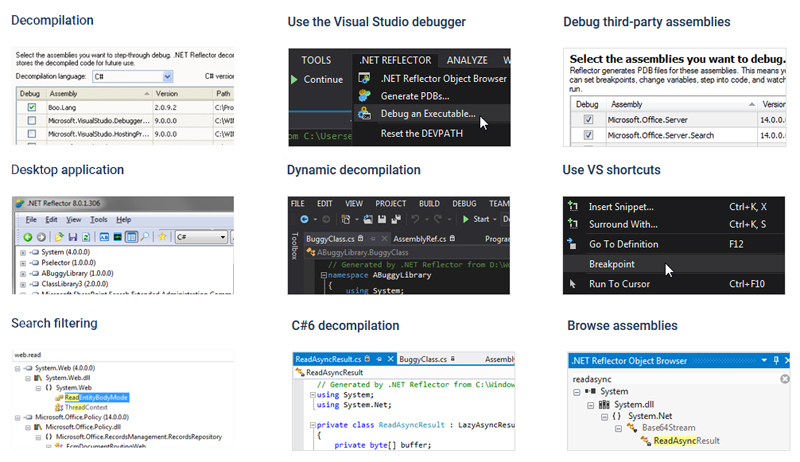Click the save-all icon in Dynamic decompilation toolbar

pos(396,219)
